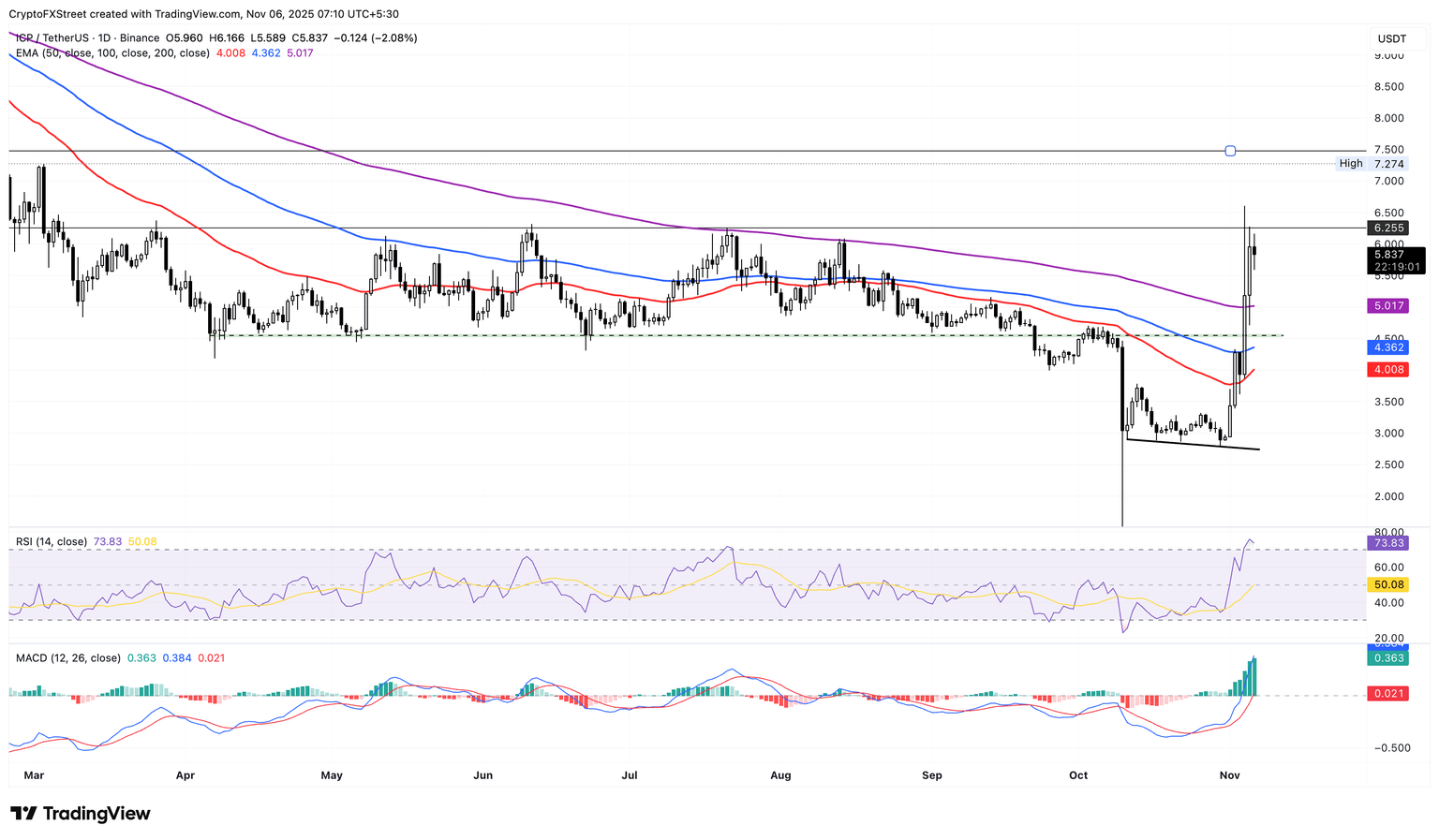Select the circular anchor on the High line

[1230, 150]
